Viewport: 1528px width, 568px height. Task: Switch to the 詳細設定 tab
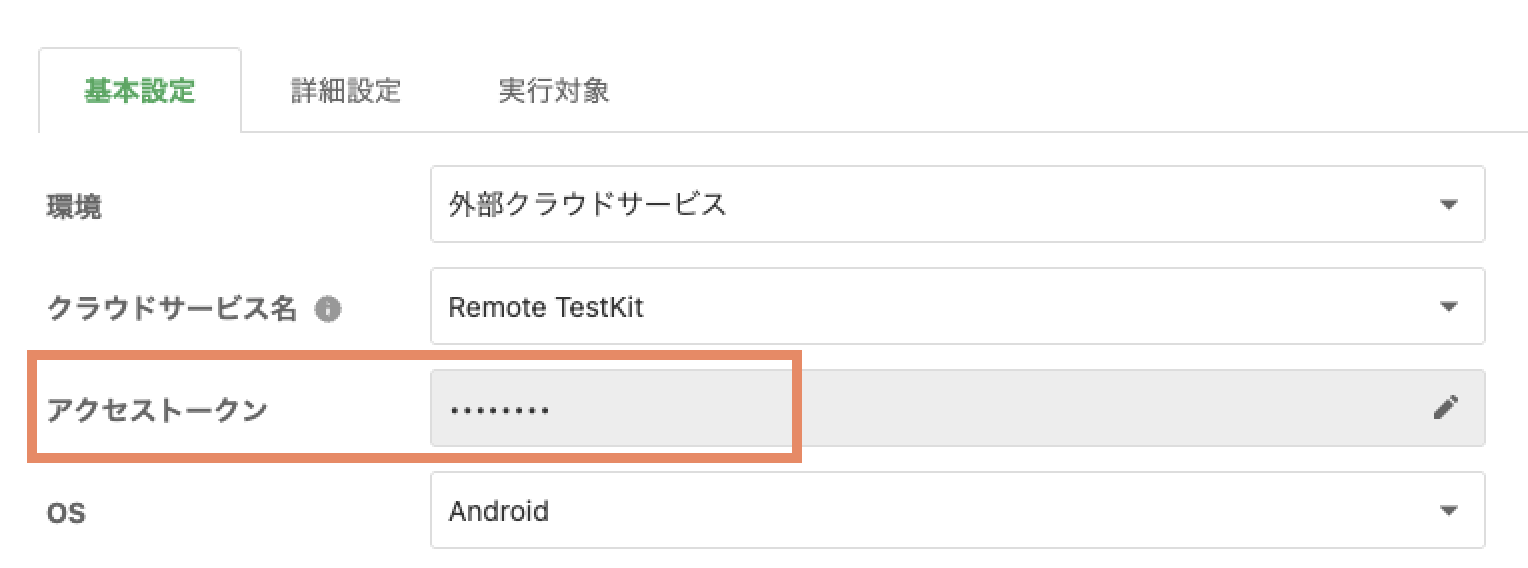click(346, 91)
